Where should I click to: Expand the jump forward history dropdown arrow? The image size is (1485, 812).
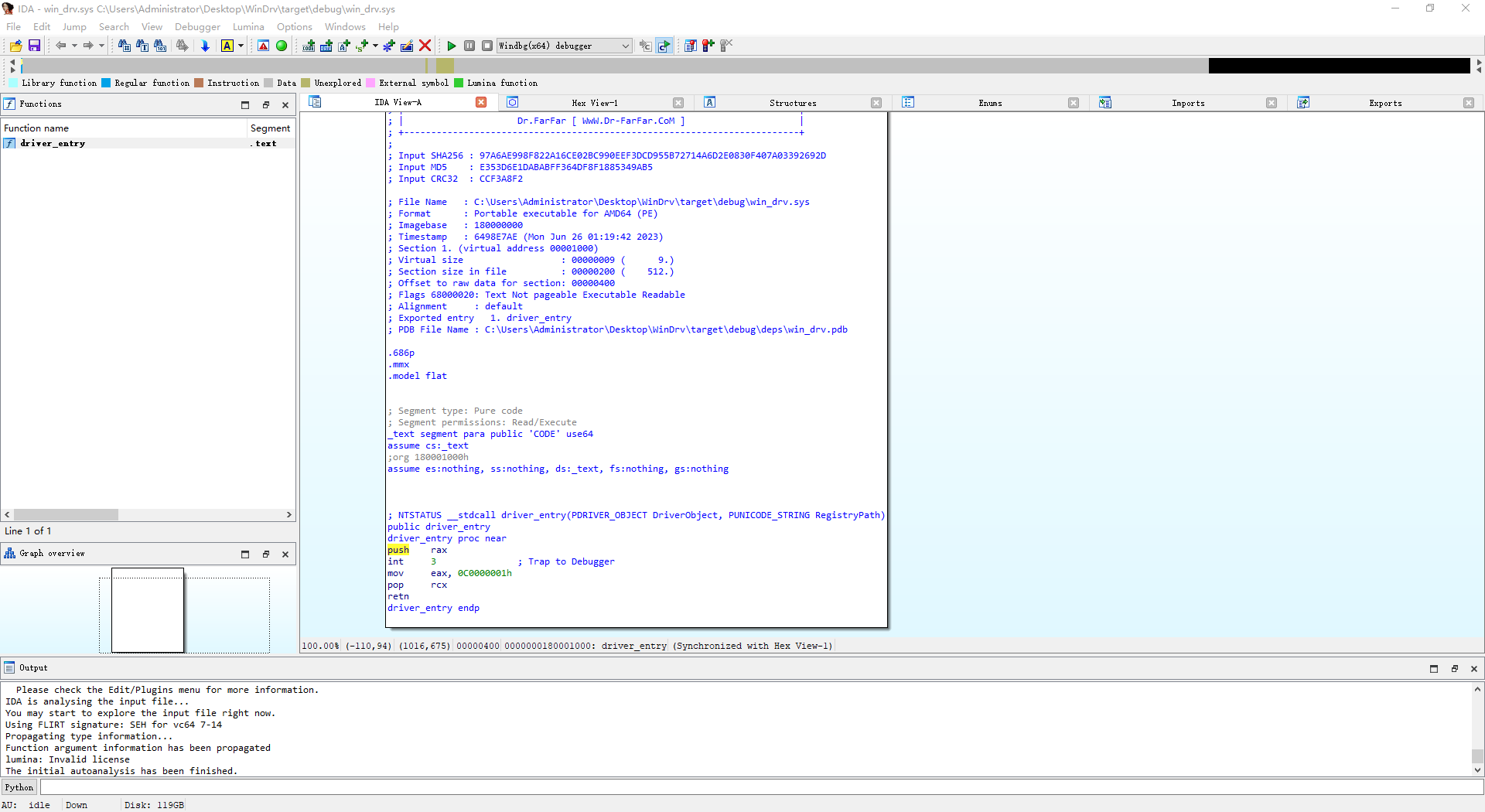tap(101, 46)
